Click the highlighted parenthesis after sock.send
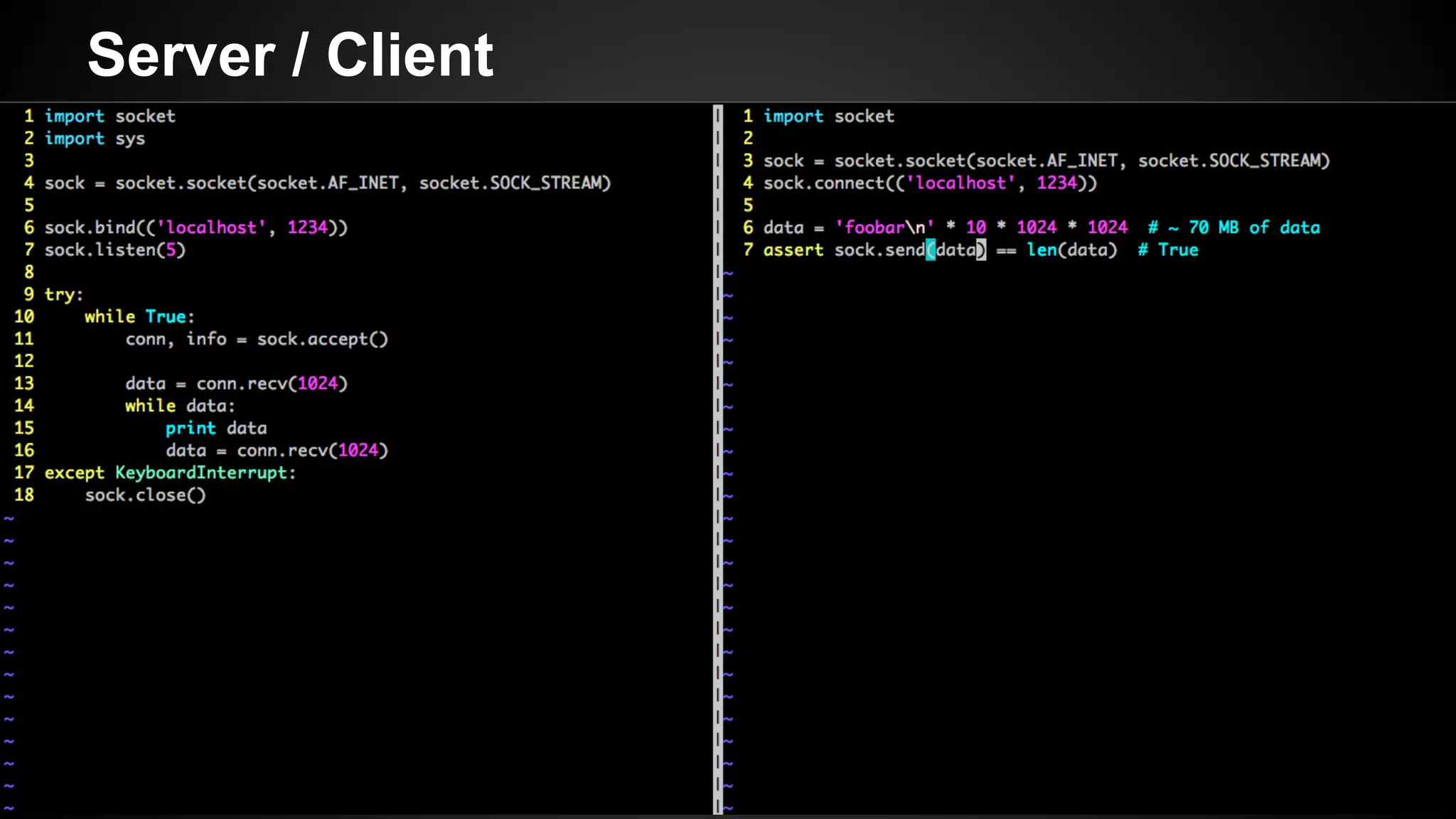Viewport: 1456px width, 819px height. tap(930, 250)
